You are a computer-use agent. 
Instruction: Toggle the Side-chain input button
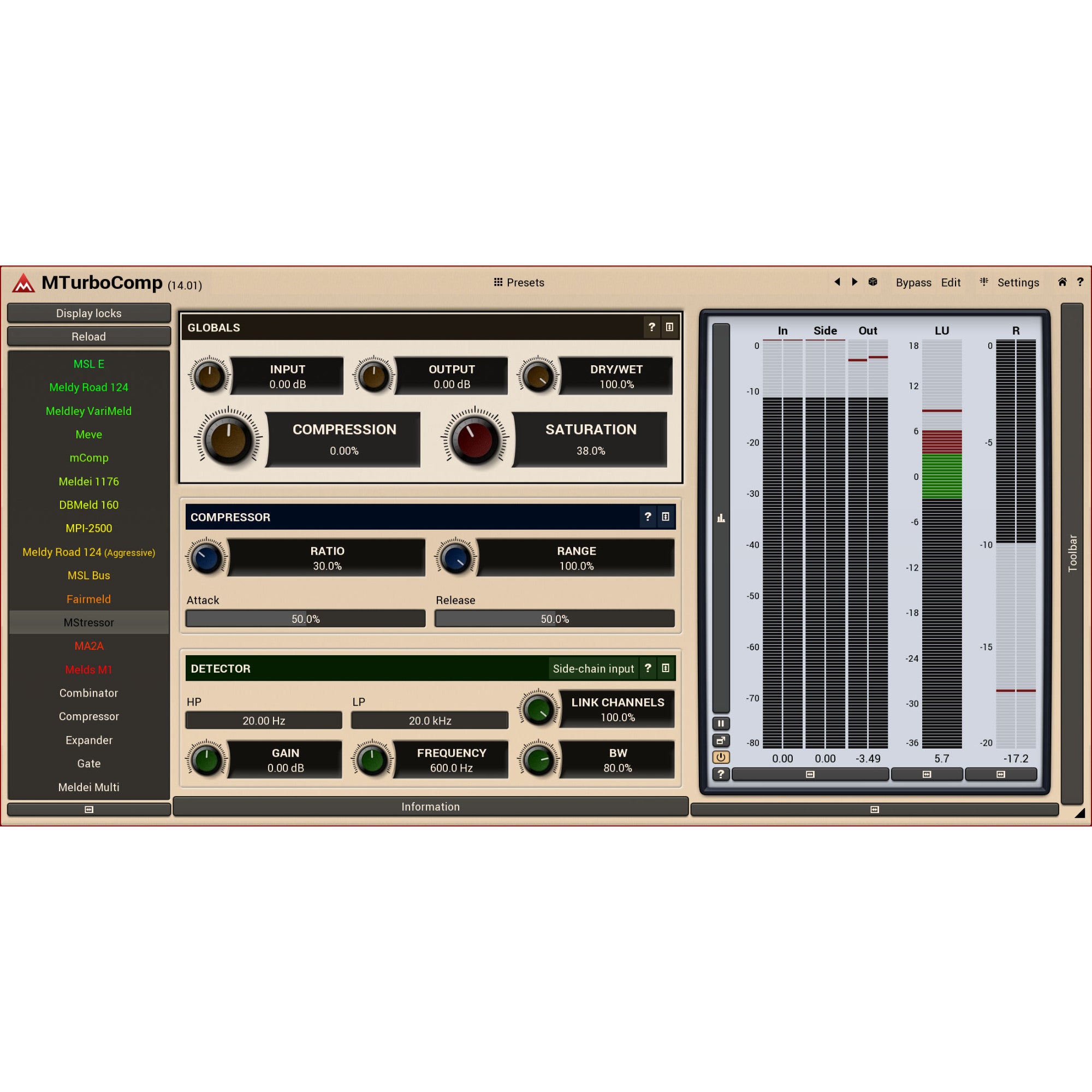tap(593, 669)
